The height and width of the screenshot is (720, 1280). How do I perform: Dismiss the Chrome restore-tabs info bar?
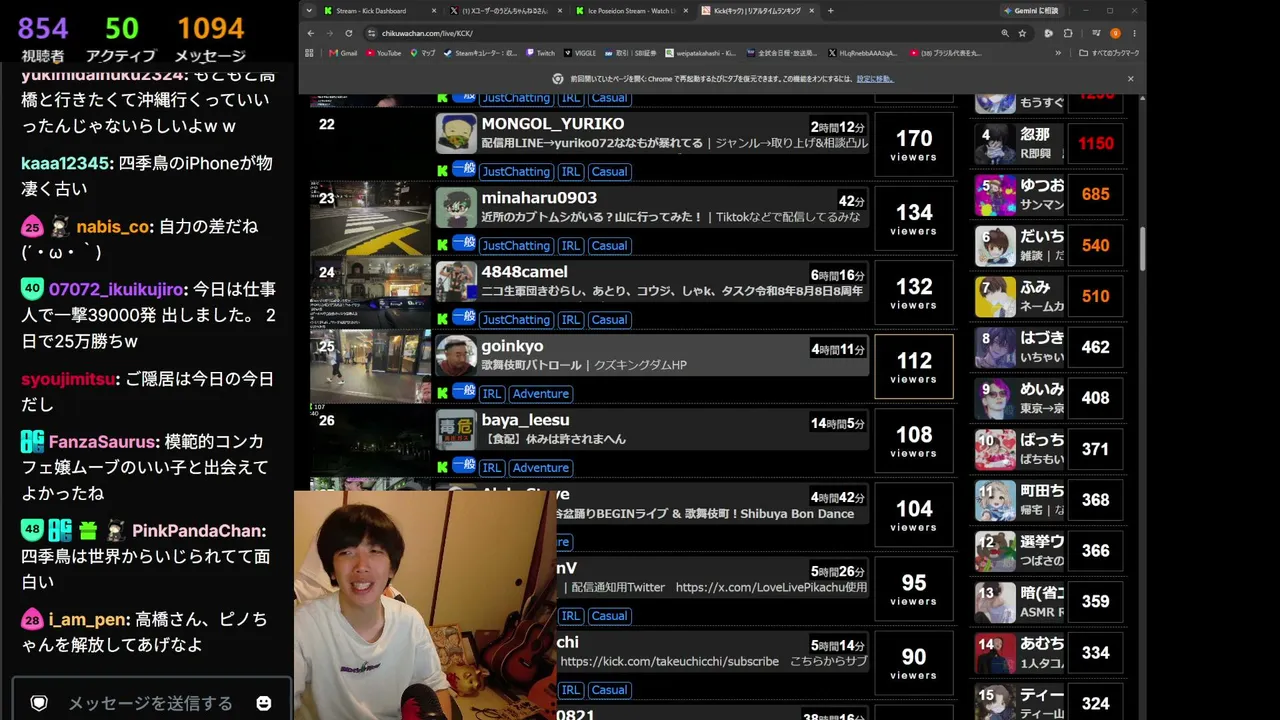click(x=1131, y=79)
